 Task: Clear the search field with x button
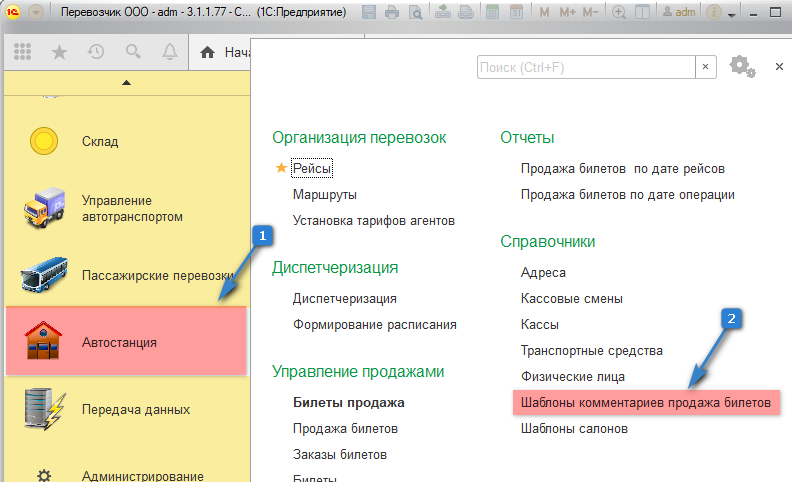(706, 67)
